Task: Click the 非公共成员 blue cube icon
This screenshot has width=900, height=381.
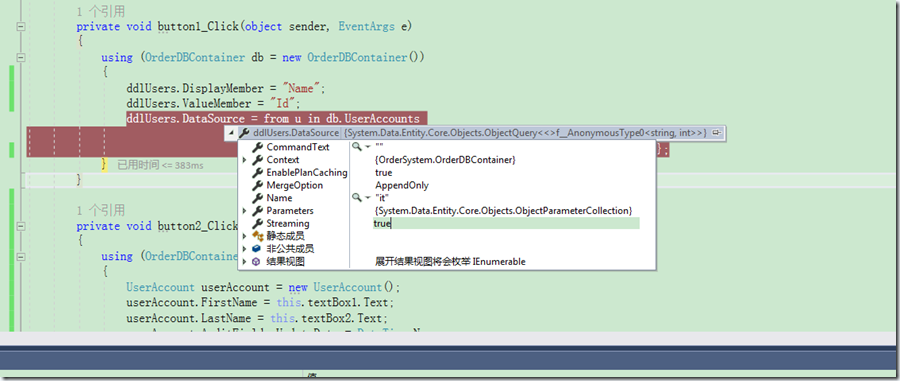Action: [257, 248]
